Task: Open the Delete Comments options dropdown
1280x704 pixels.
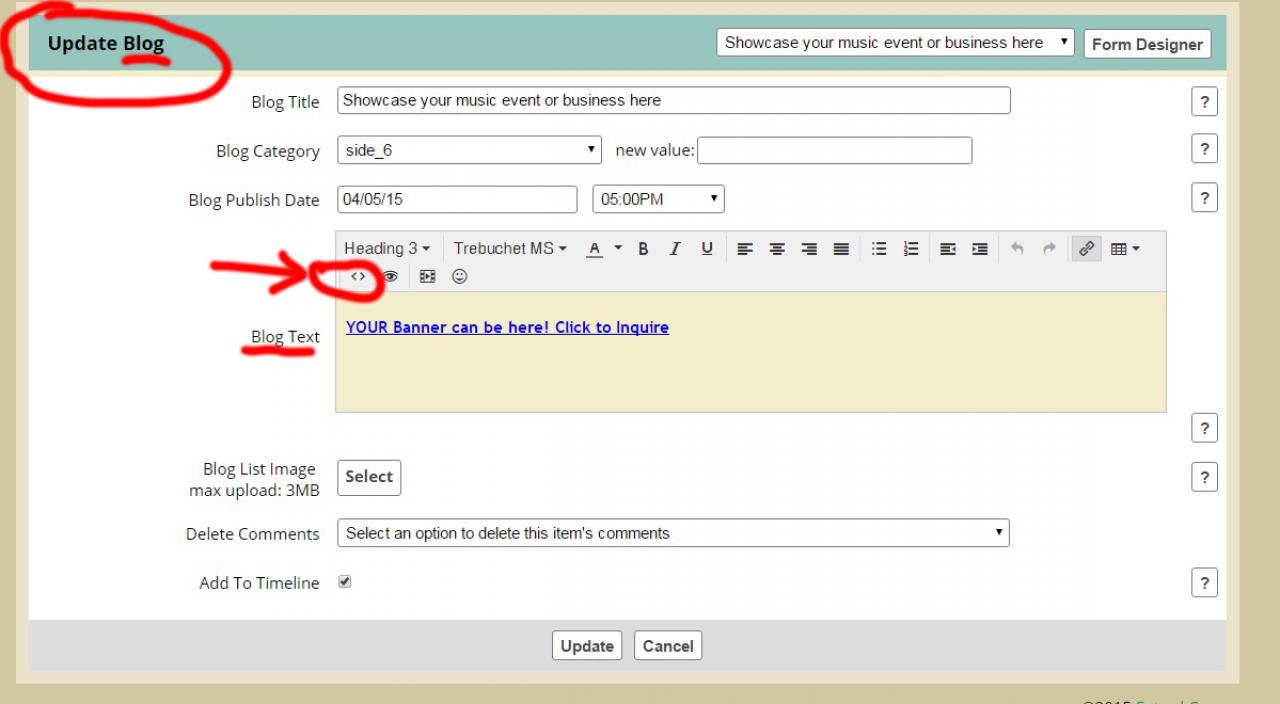Action: pyautogui.click(x=673, y=533)
